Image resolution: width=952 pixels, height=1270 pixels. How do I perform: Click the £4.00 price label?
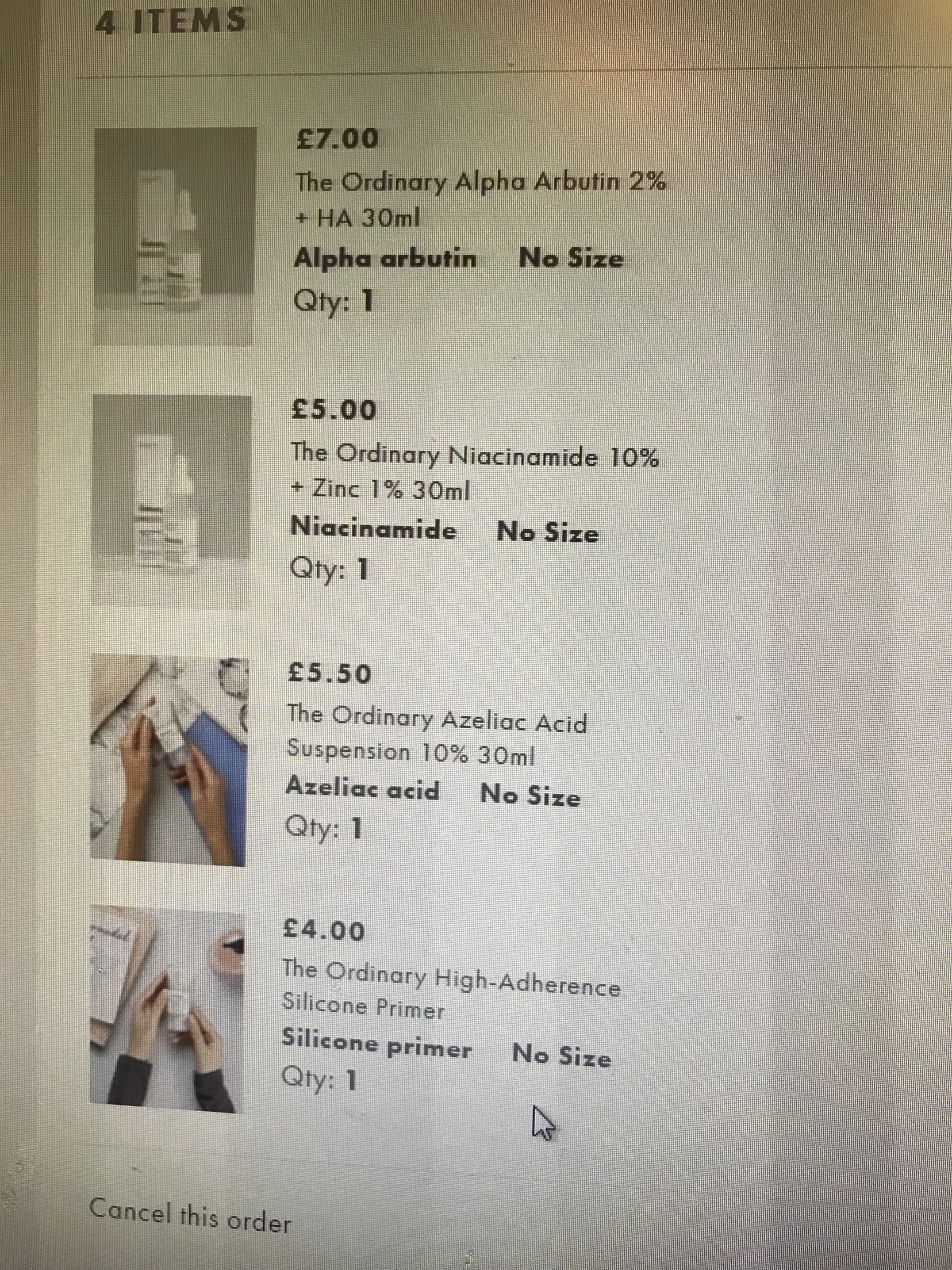tap(324, 931)
